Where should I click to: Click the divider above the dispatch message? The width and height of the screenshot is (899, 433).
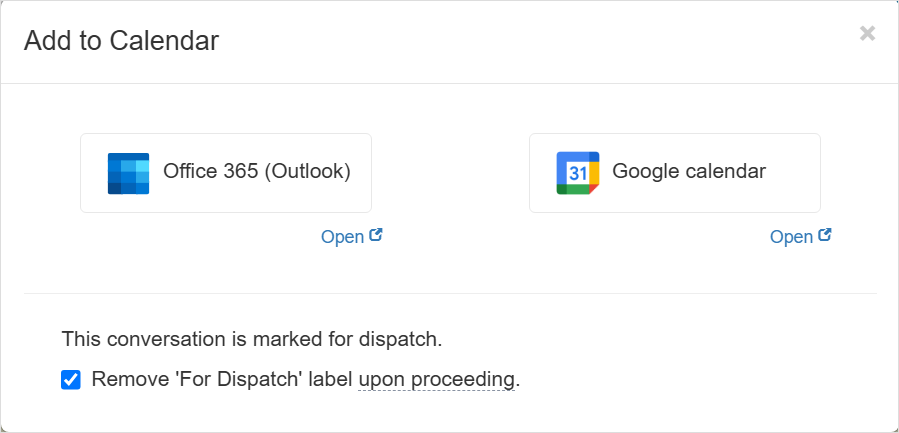coord(450,294)
